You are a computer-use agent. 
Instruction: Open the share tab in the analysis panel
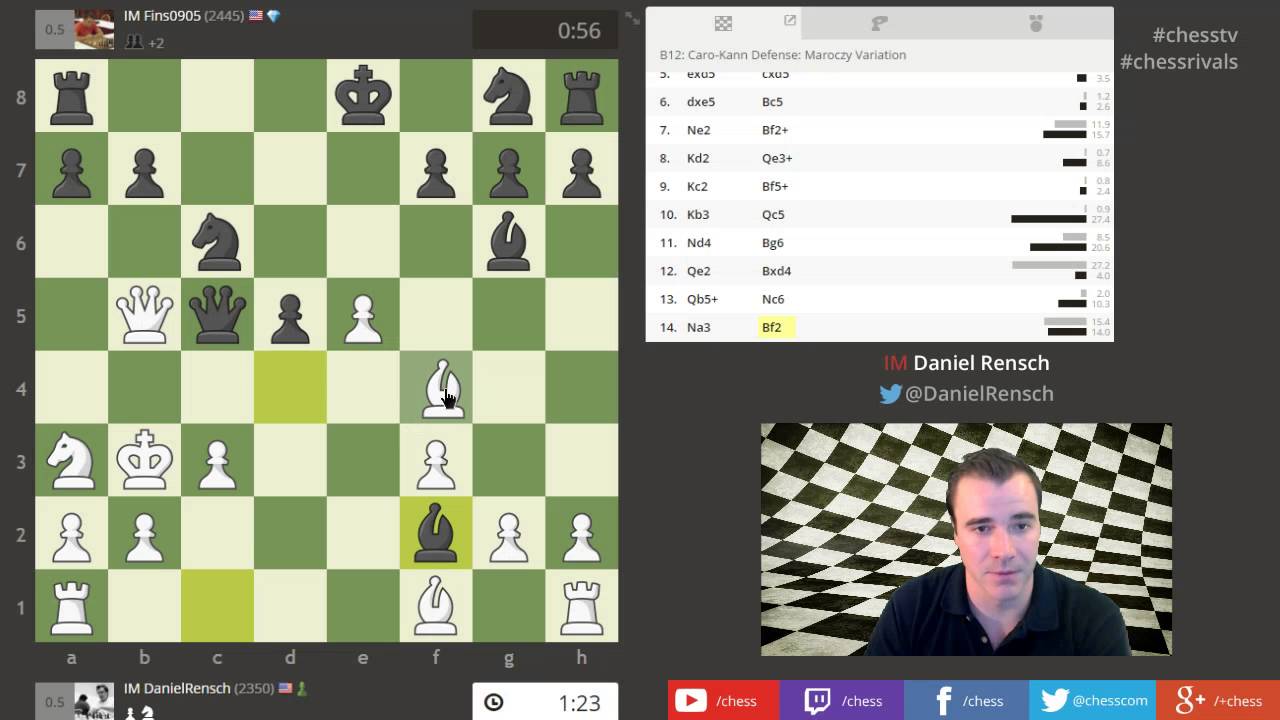790,20
